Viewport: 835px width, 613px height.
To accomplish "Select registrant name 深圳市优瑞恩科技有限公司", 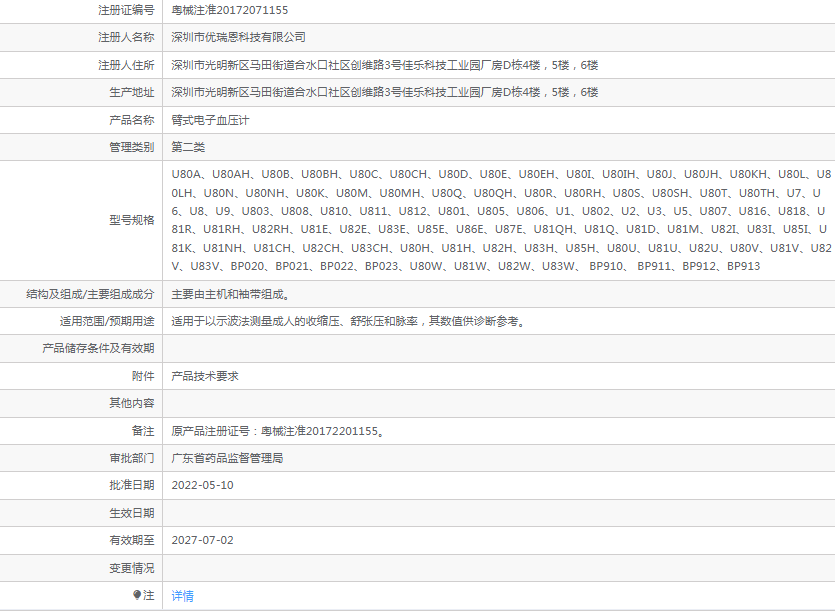I will point(239,37).
